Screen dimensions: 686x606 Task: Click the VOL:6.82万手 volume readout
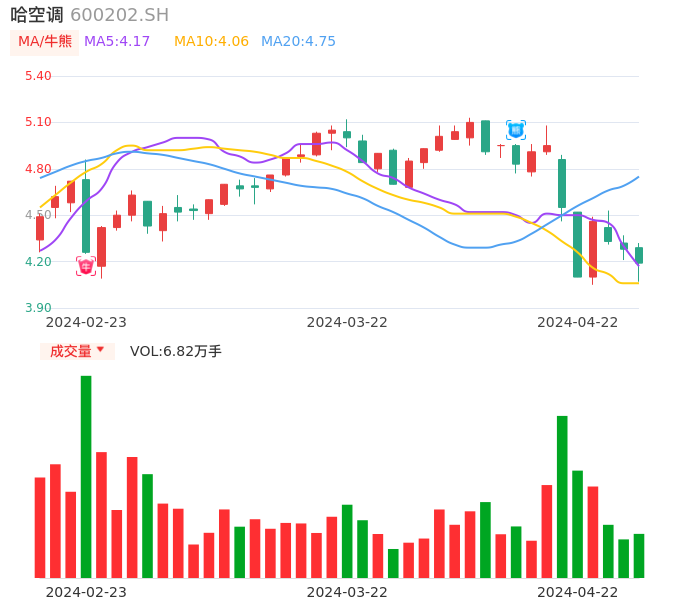[176, 351]
